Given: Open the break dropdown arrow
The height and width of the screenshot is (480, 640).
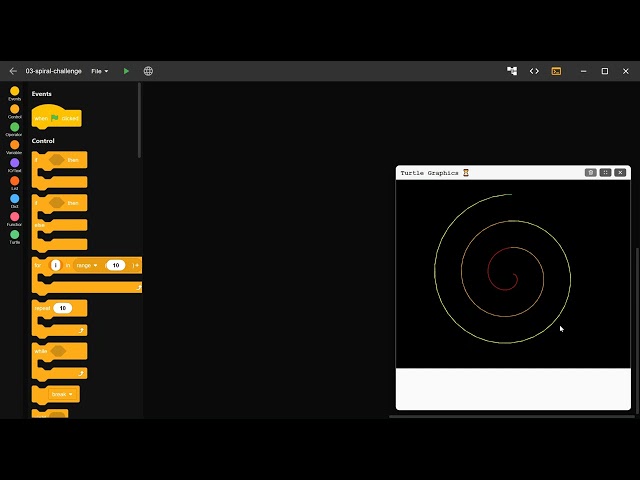Looking at the screenshot, I should pos(71,394).
